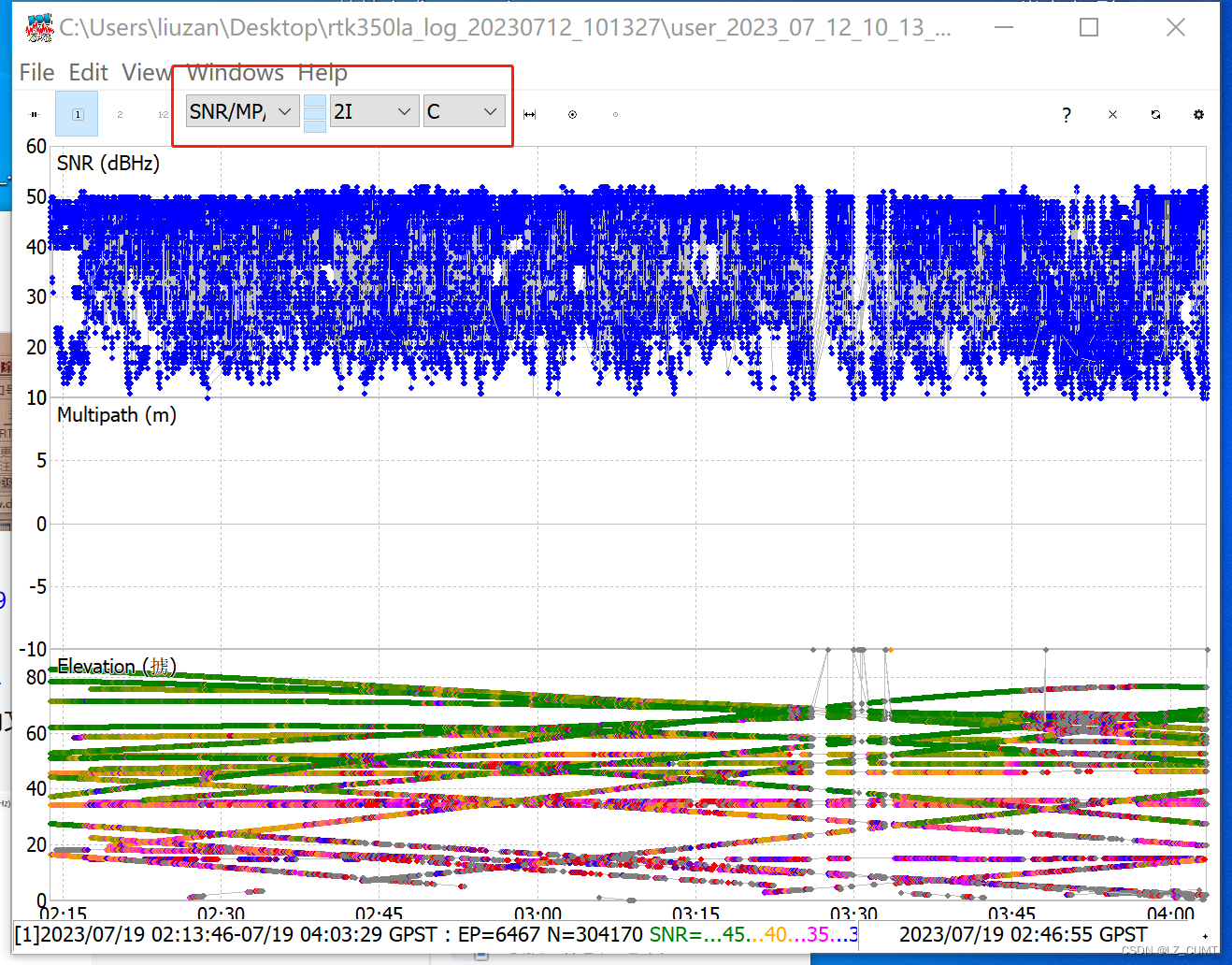The image size is (1232, 965).
Task: Click the fit vertical axis icon
Action: (x=34, y=113)
